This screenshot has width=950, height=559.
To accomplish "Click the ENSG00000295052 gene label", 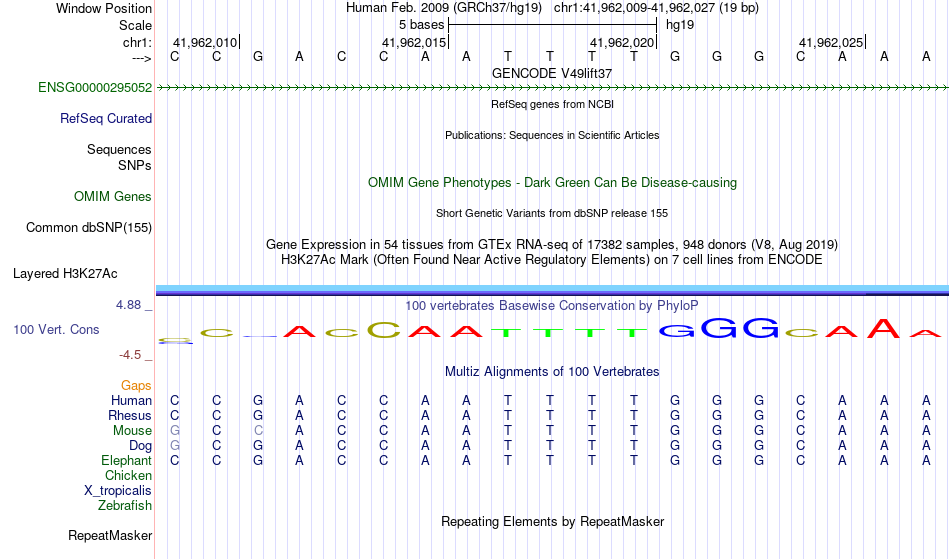I will coord(95,88).
